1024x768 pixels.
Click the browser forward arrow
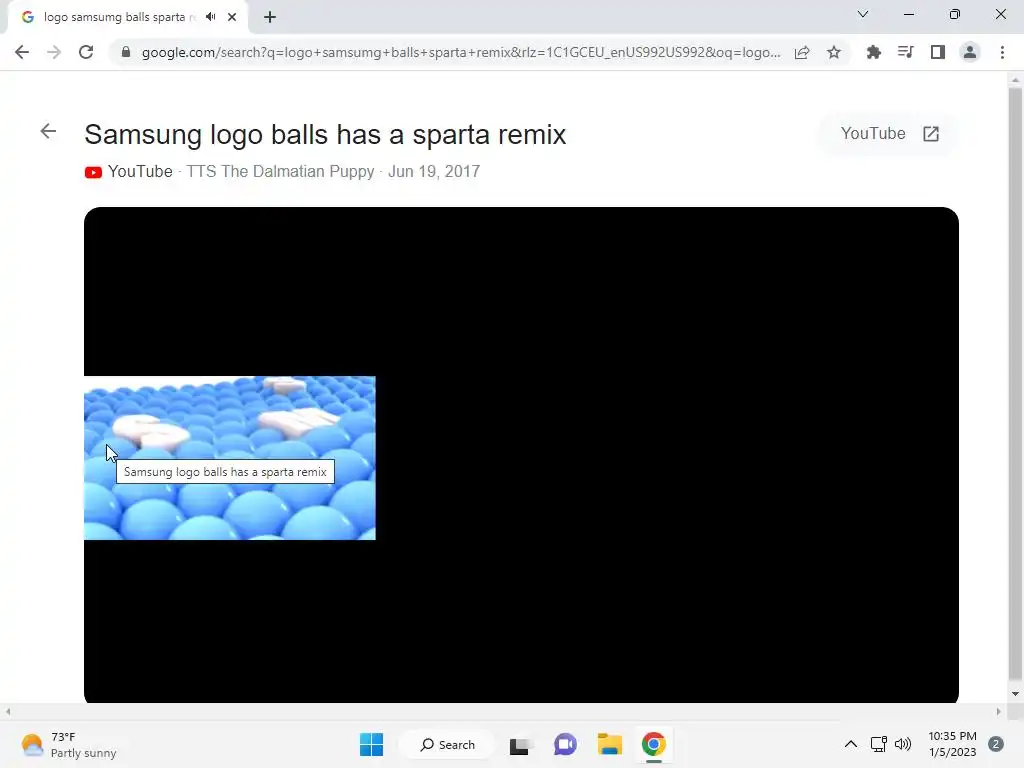pyautogui.click(x=54, y=52)
